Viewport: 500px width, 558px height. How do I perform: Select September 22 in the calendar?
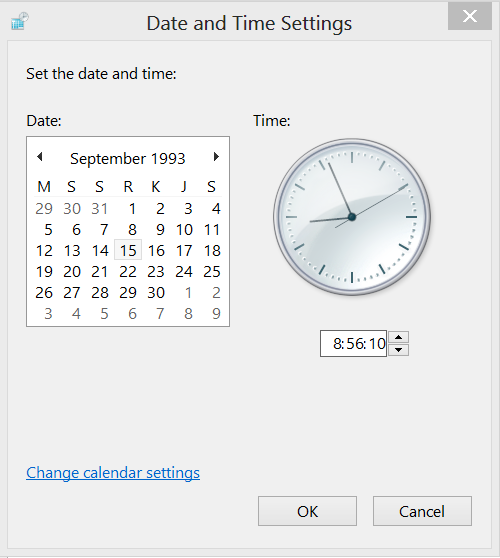tap(128, 272)
